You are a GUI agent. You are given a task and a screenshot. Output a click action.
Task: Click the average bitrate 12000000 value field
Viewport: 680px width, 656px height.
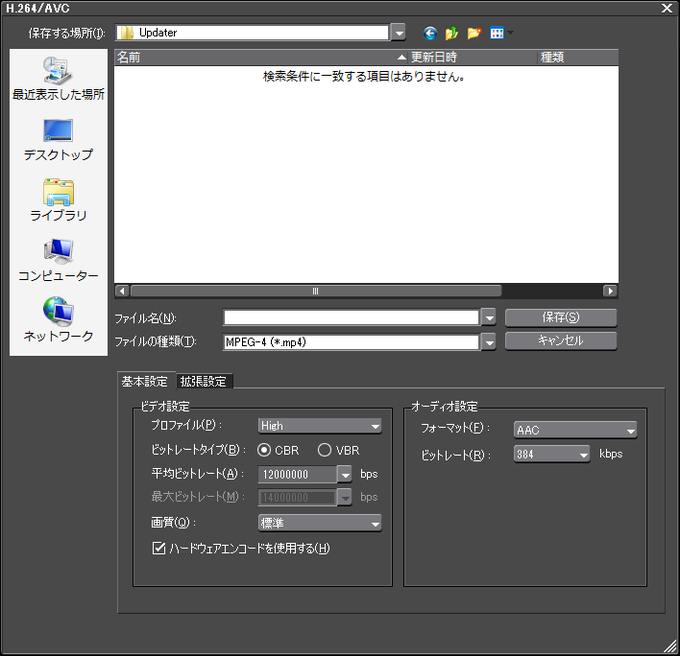[297, 475]
